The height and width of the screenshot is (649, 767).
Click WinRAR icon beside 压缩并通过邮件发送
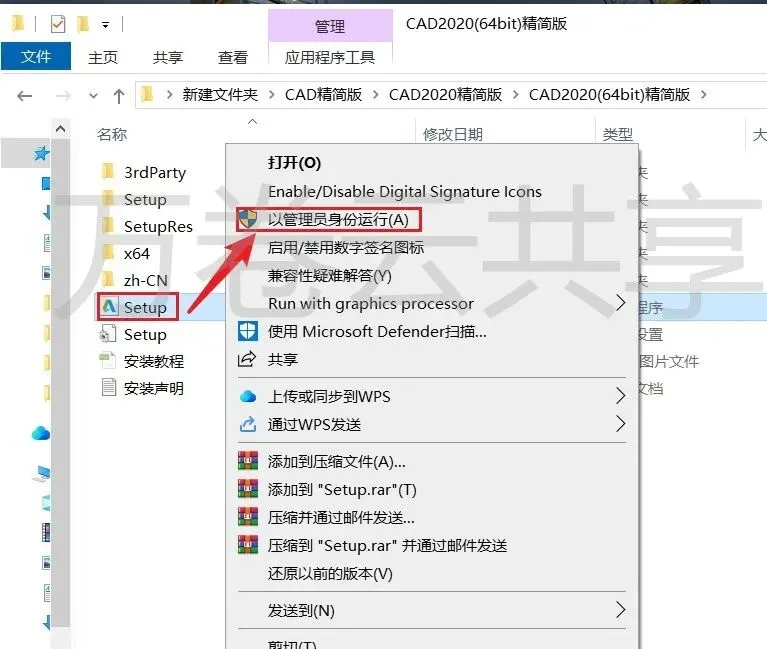[248, 516]
